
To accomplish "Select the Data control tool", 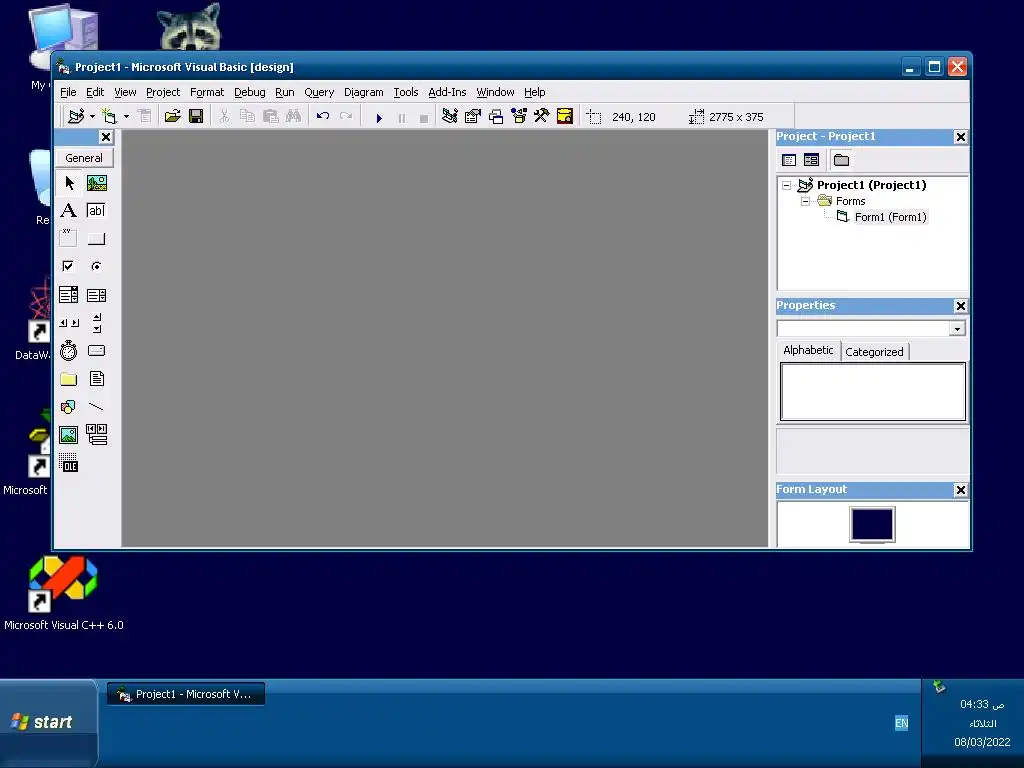I will 97,435.
